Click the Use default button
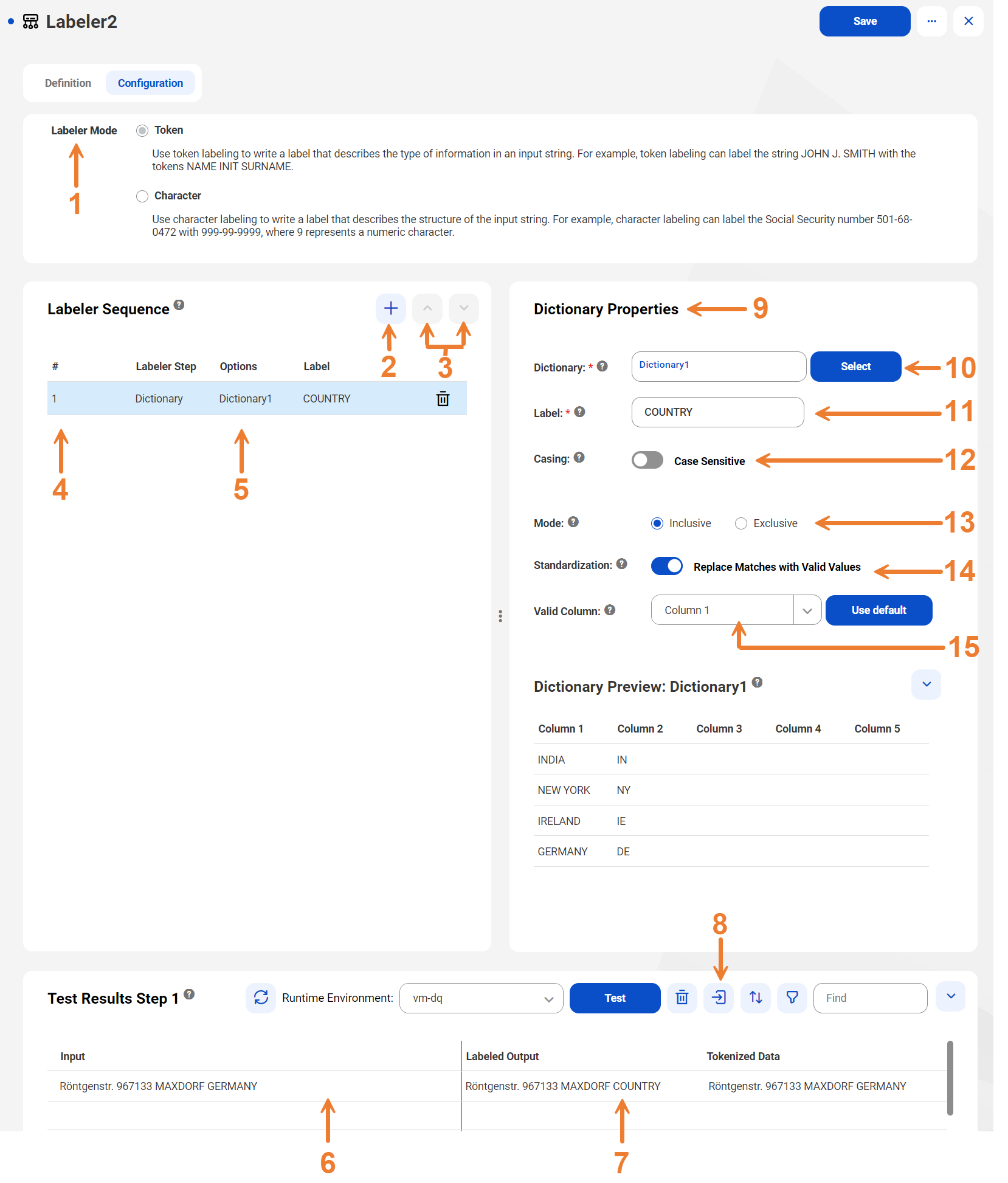1008x1183 pixels. 879,610
